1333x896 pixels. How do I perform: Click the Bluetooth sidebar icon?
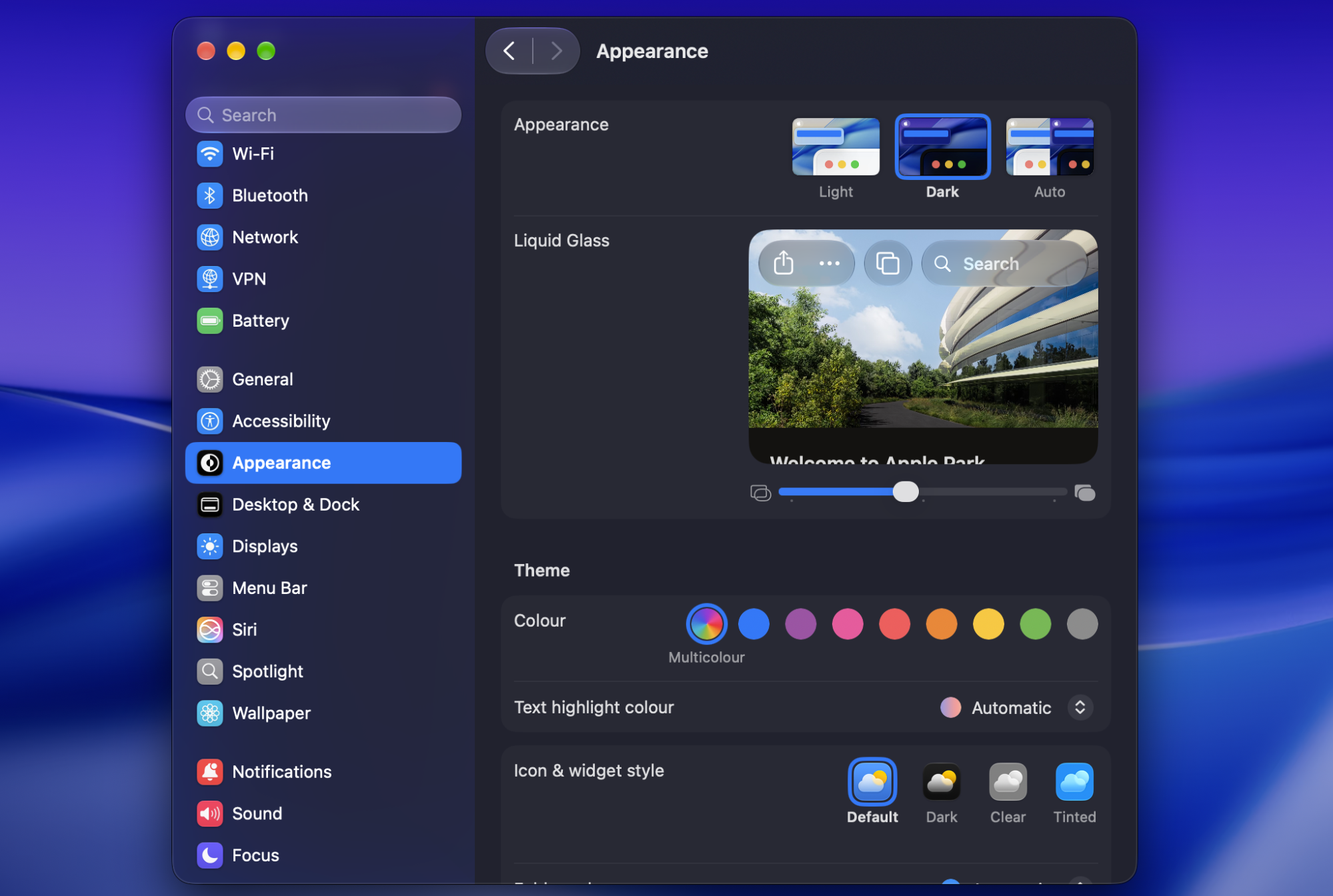(210, 195)
